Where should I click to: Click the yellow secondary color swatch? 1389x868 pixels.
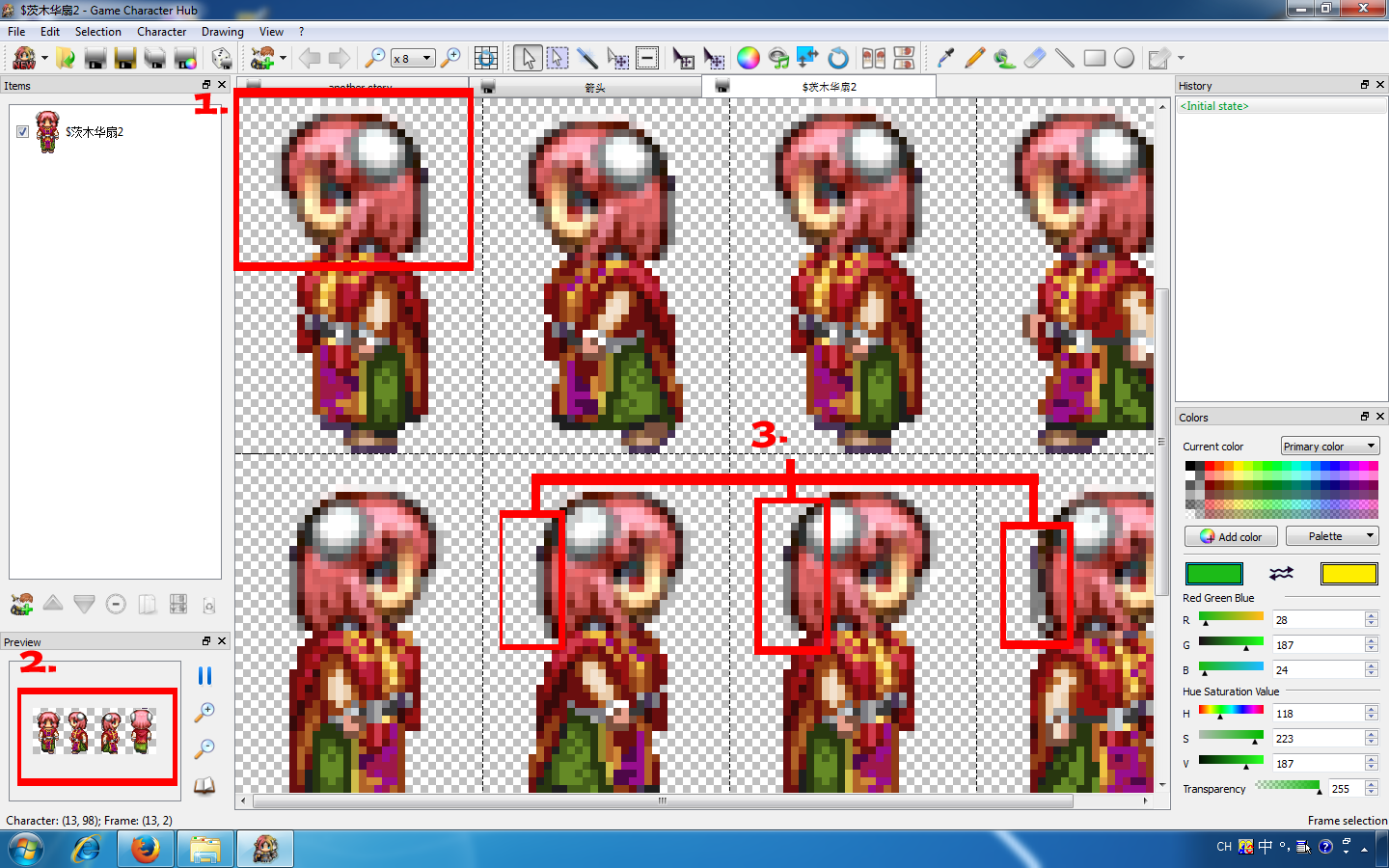coord(1348,574)
